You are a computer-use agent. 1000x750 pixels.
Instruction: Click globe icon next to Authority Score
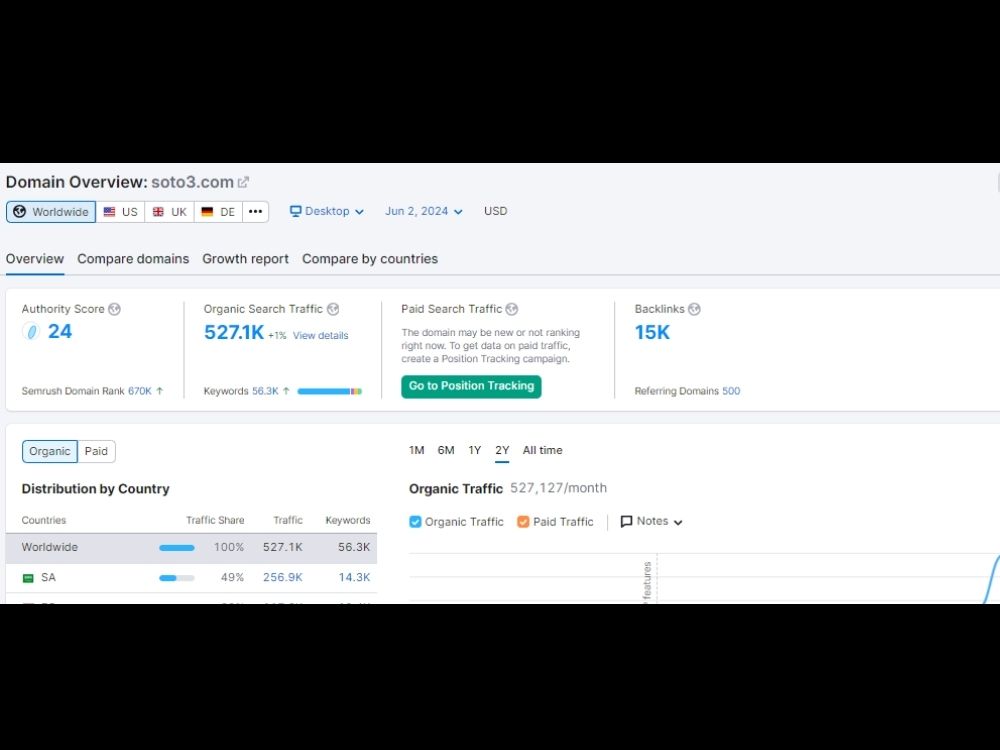point(114,309)
